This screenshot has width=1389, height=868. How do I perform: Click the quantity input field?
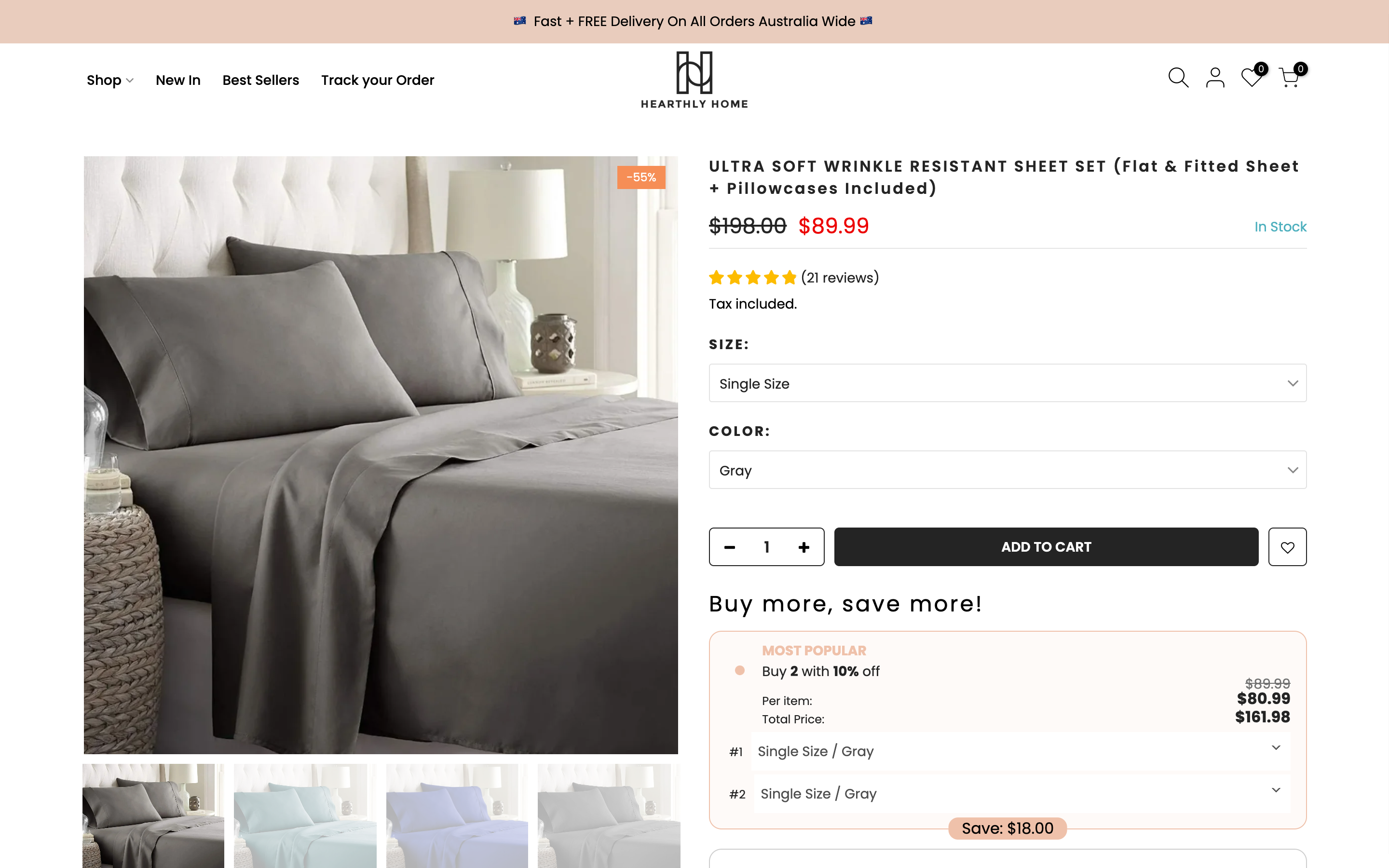[x=767, y=546]
